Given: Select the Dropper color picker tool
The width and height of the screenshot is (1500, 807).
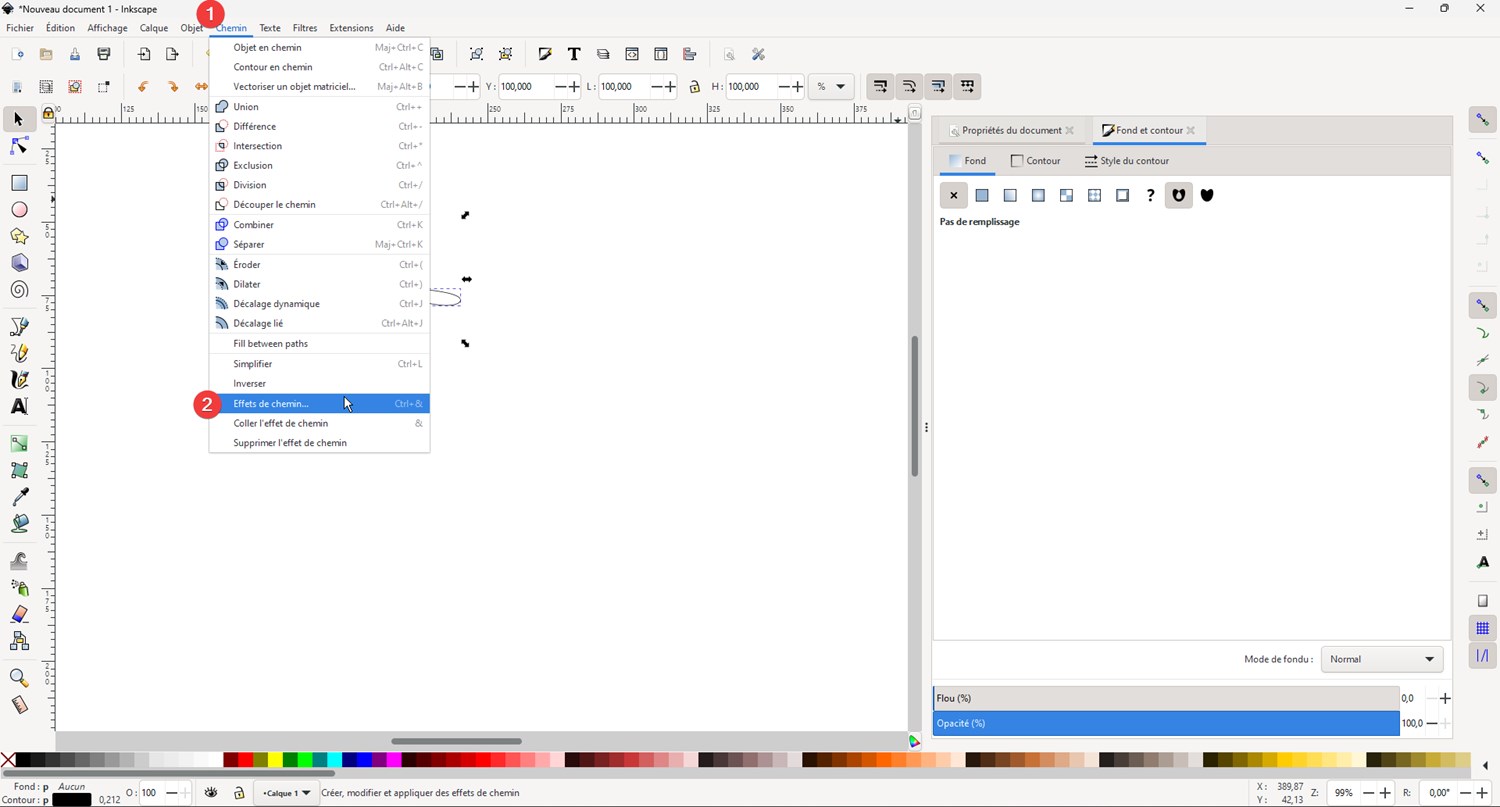Looking at the screenshot, I should coord(18,497).
